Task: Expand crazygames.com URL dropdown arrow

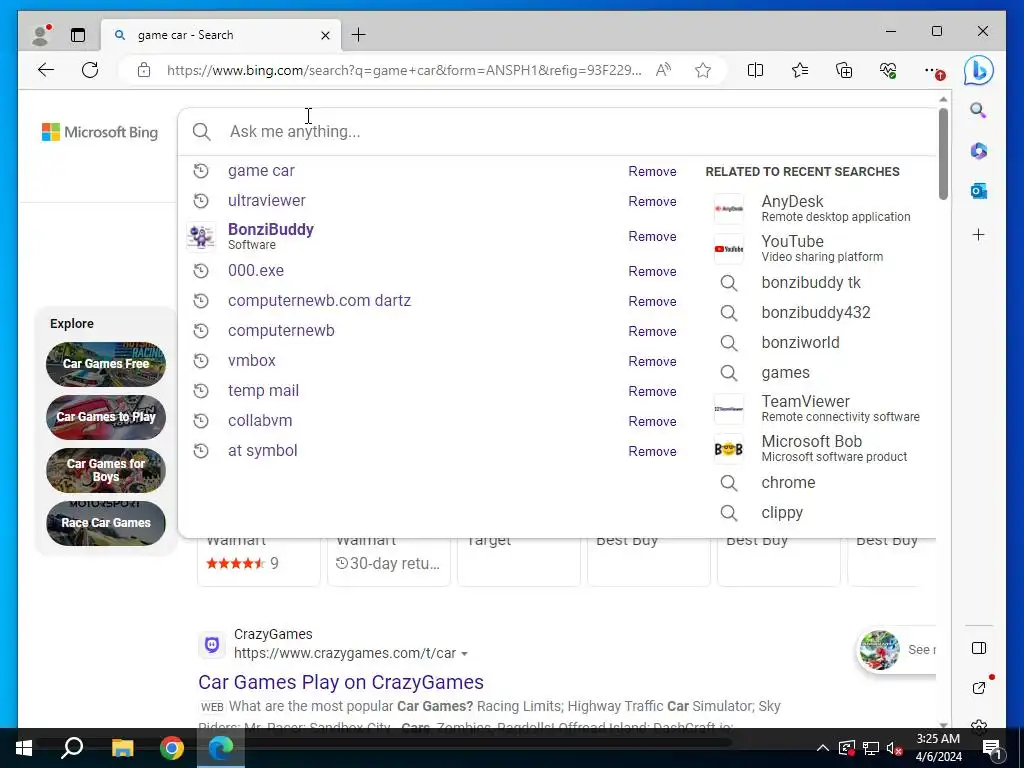Action: coord(464,654)
